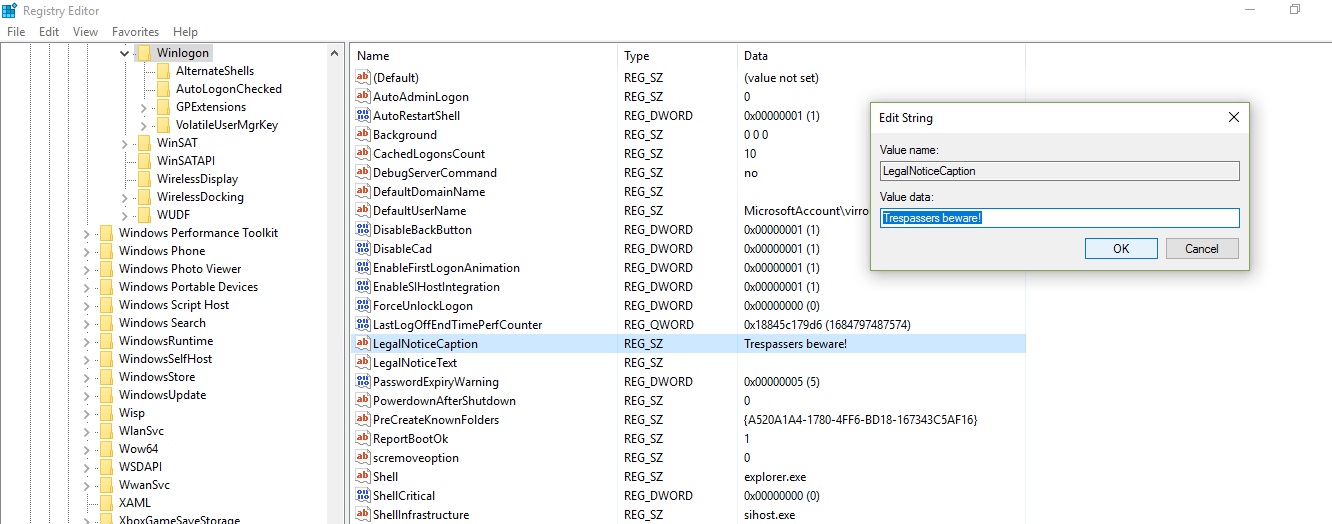Click the LegalNoticeText string icon

pos(363,363)
